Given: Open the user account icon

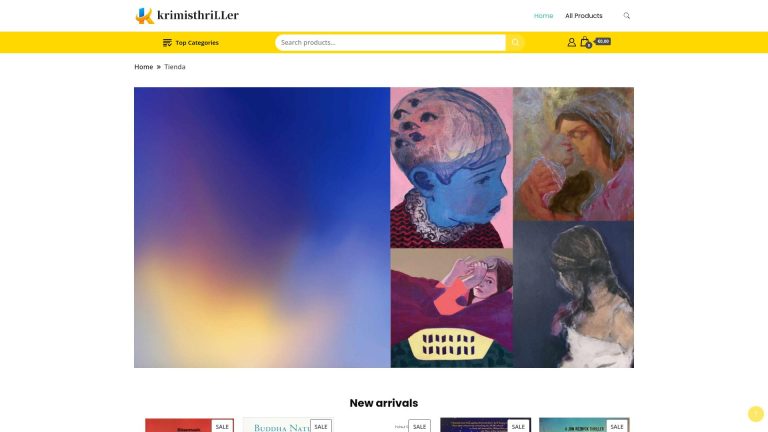Looking at the screenshot, I should pyautogui.click(x=571, y=43).
